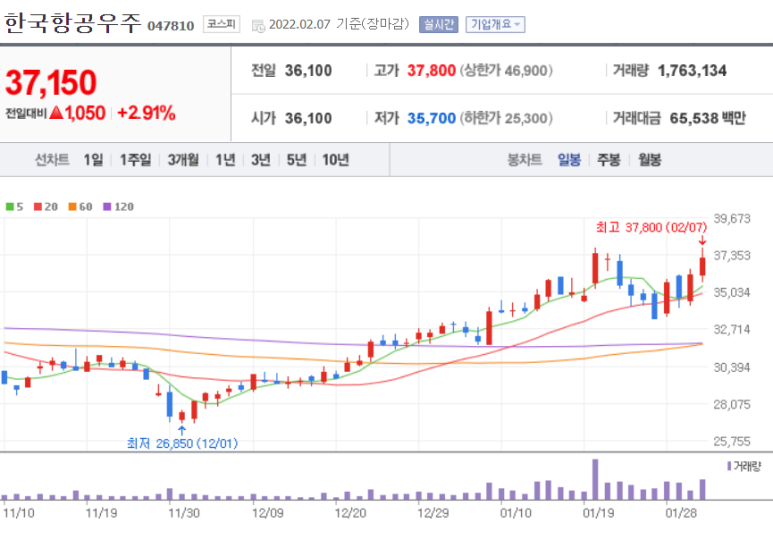Click the 코스피 market badge

pyautogui.click(x=221, y=24)
